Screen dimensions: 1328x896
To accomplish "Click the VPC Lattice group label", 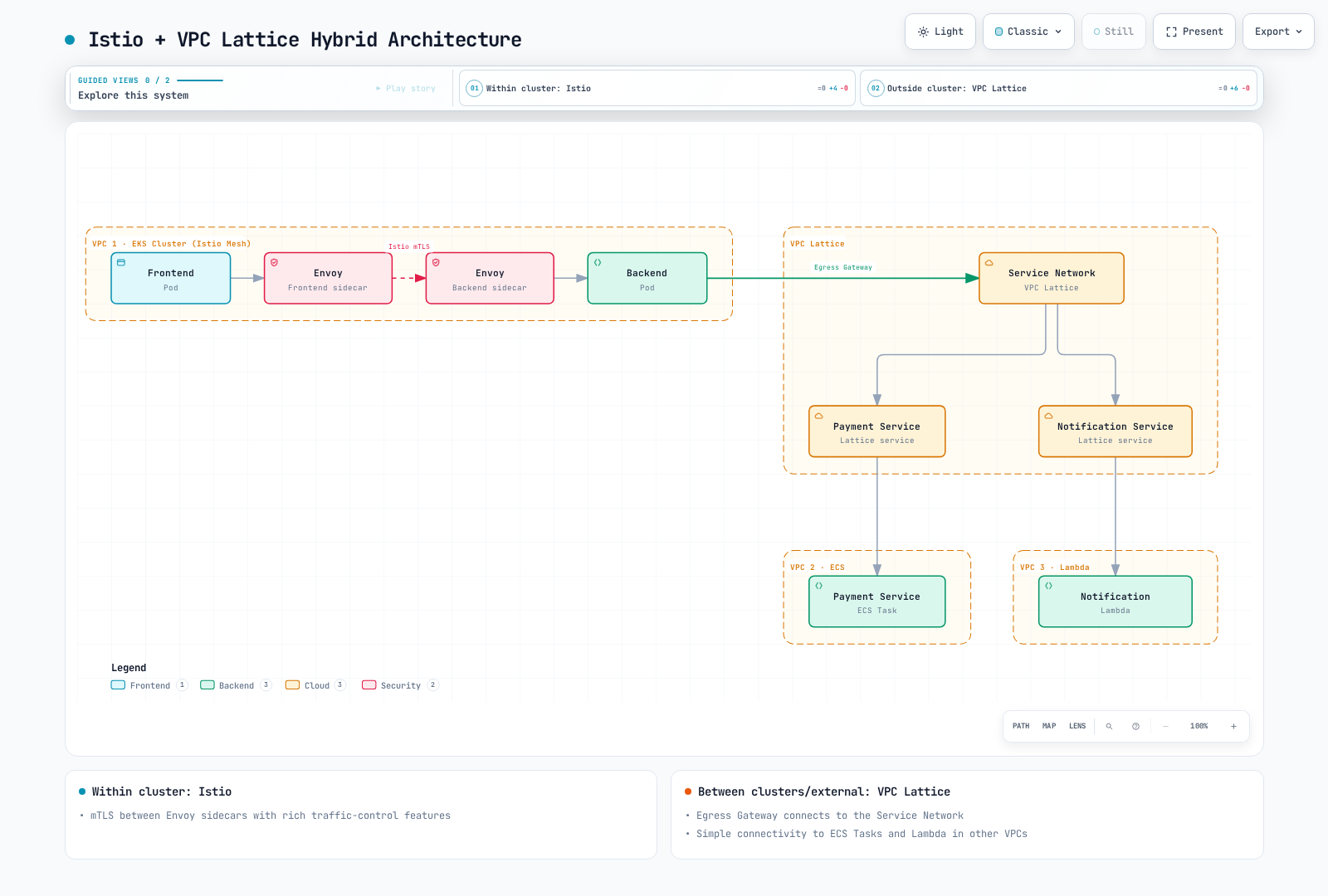I will (818, 244).
